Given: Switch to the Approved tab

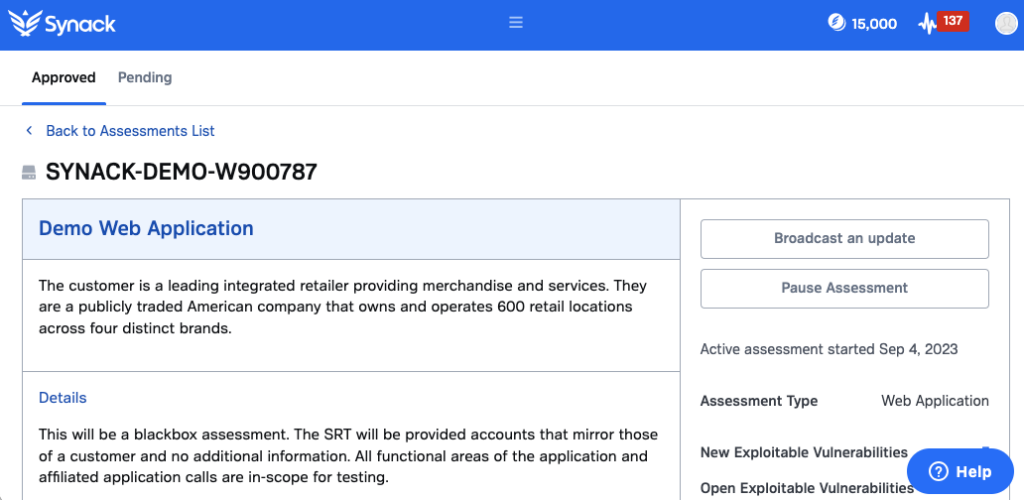Looking at the screenshot, I should coord(64,78).
